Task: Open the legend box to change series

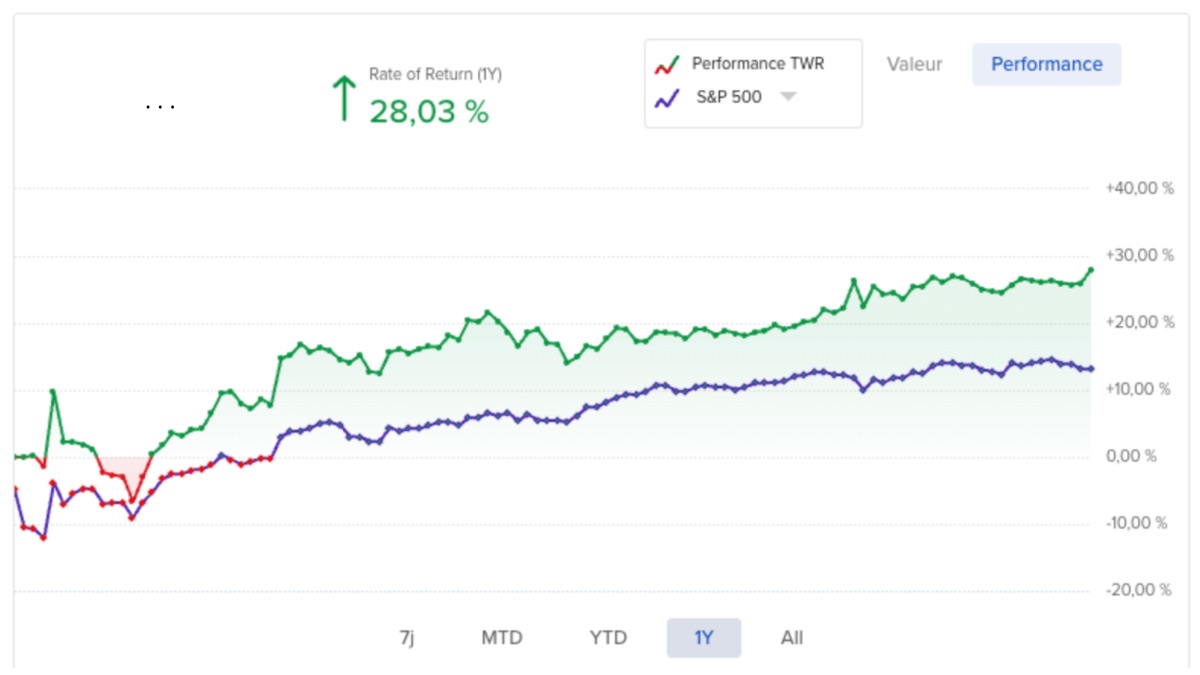Action: 752,83
